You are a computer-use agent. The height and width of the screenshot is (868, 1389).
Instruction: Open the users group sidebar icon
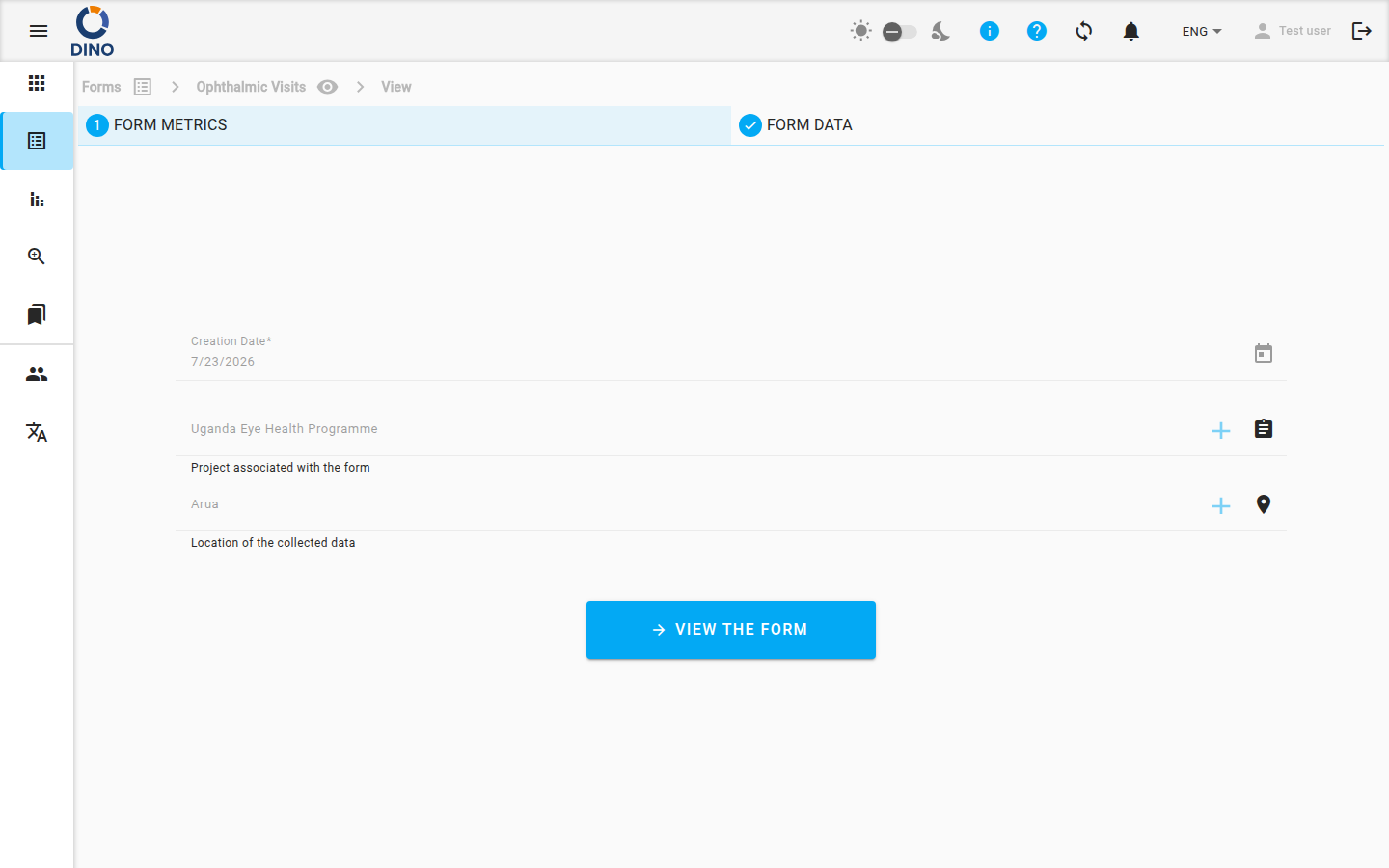tap(37, 374)
